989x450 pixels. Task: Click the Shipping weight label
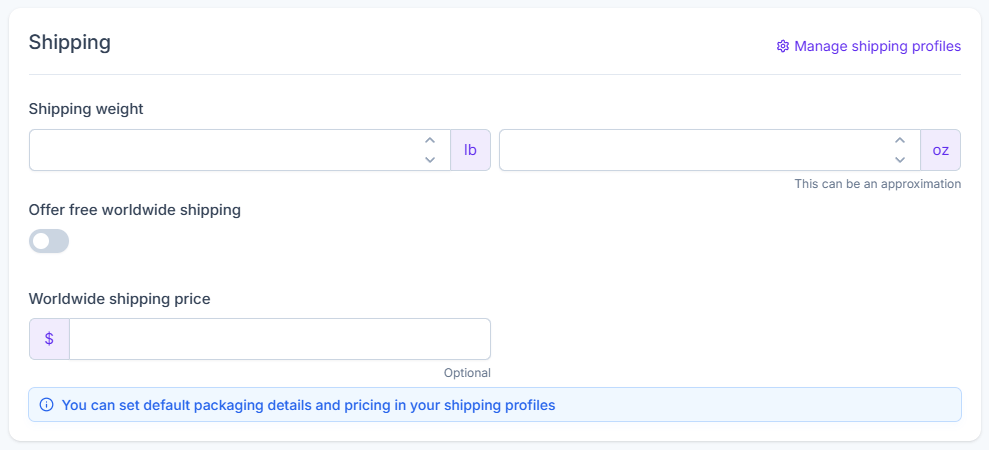(x=86, y=108)
